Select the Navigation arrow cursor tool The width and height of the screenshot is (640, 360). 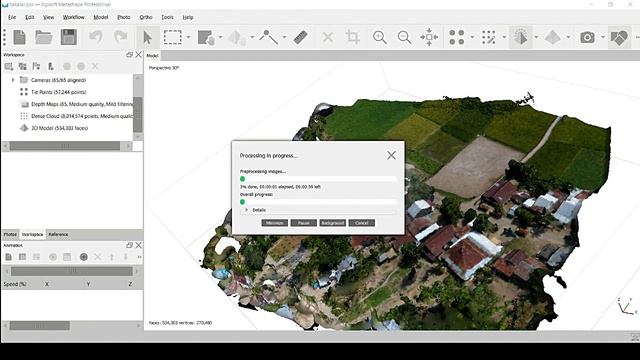coord(147,37)
